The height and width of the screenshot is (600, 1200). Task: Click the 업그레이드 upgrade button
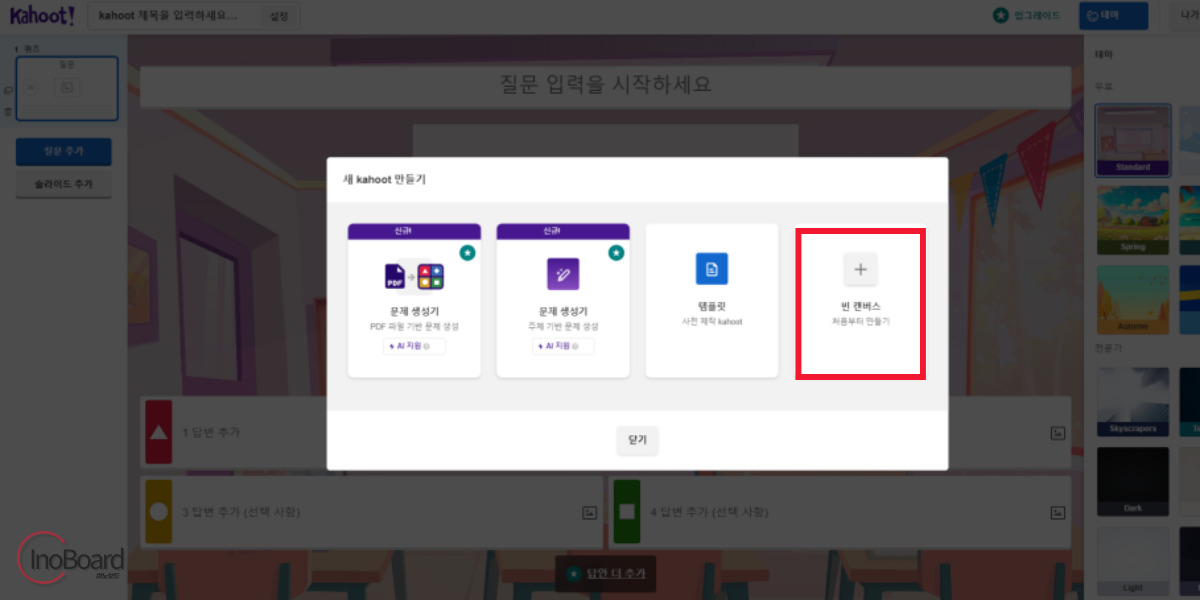click(x=1027, y=16)
